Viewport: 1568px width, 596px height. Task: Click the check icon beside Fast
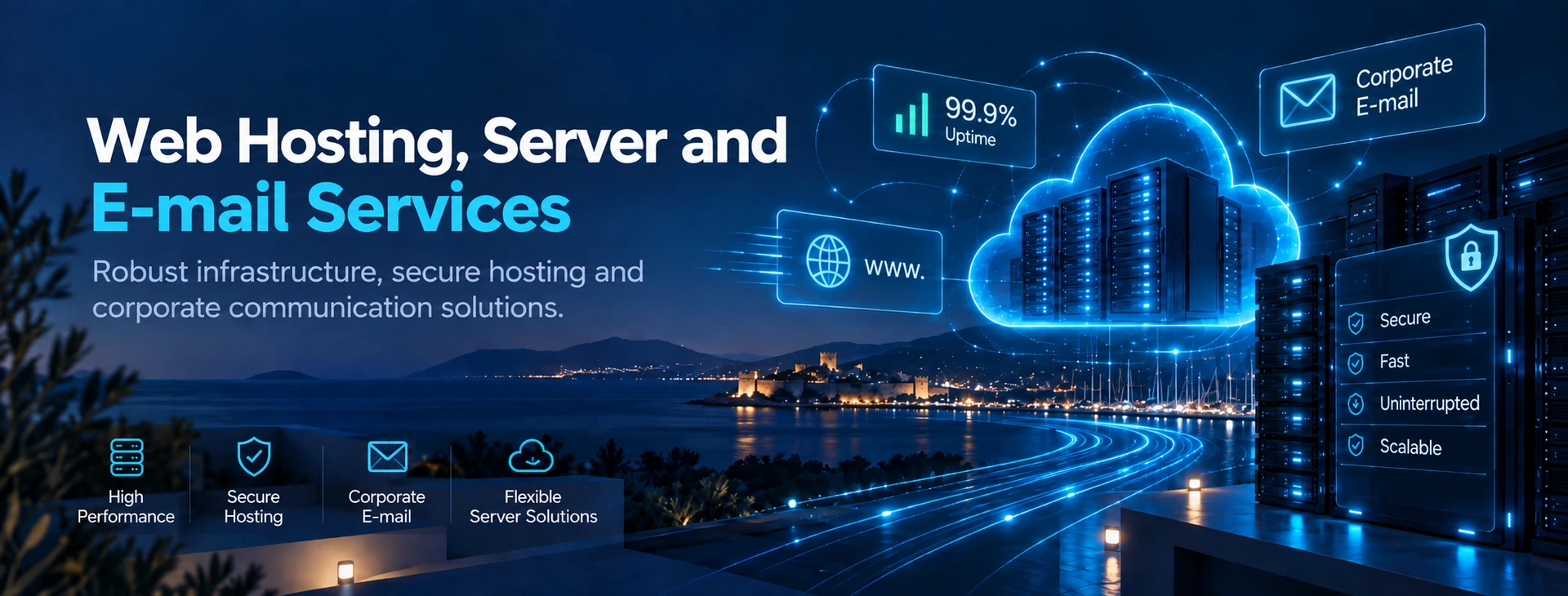click(x=1356, y=362)
